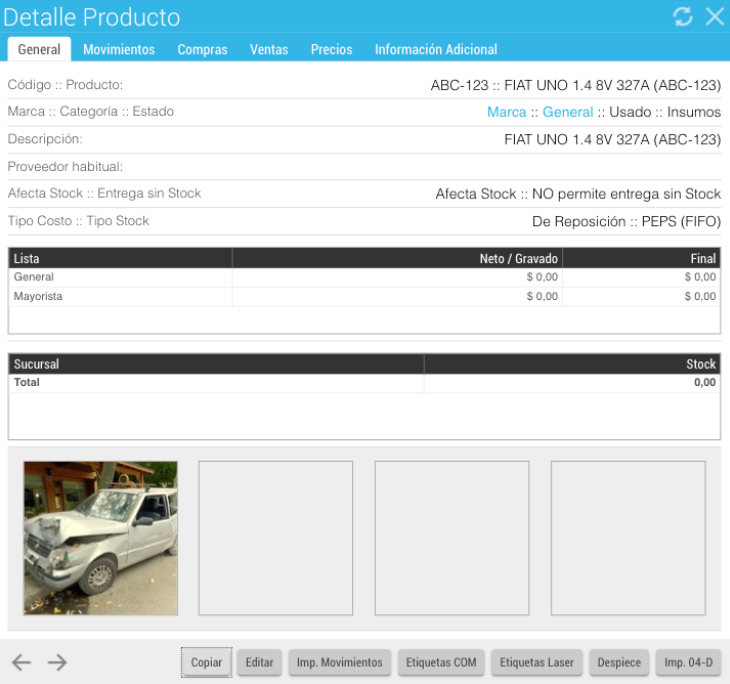Click the Editar button

pyautogui.click(x=259, y=662)
